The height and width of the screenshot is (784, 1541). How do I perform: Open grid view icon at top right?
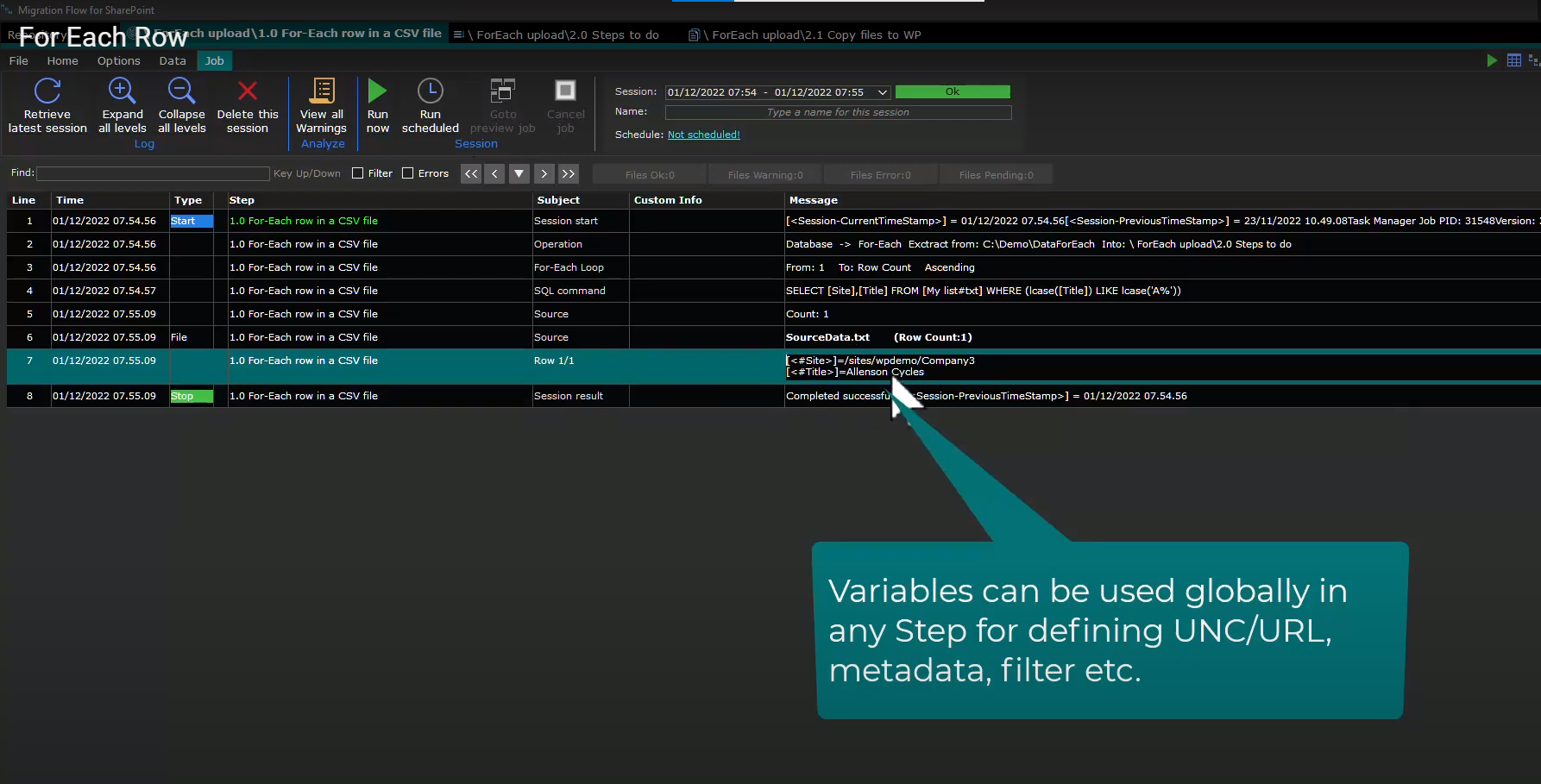(x=1514, y=60)
